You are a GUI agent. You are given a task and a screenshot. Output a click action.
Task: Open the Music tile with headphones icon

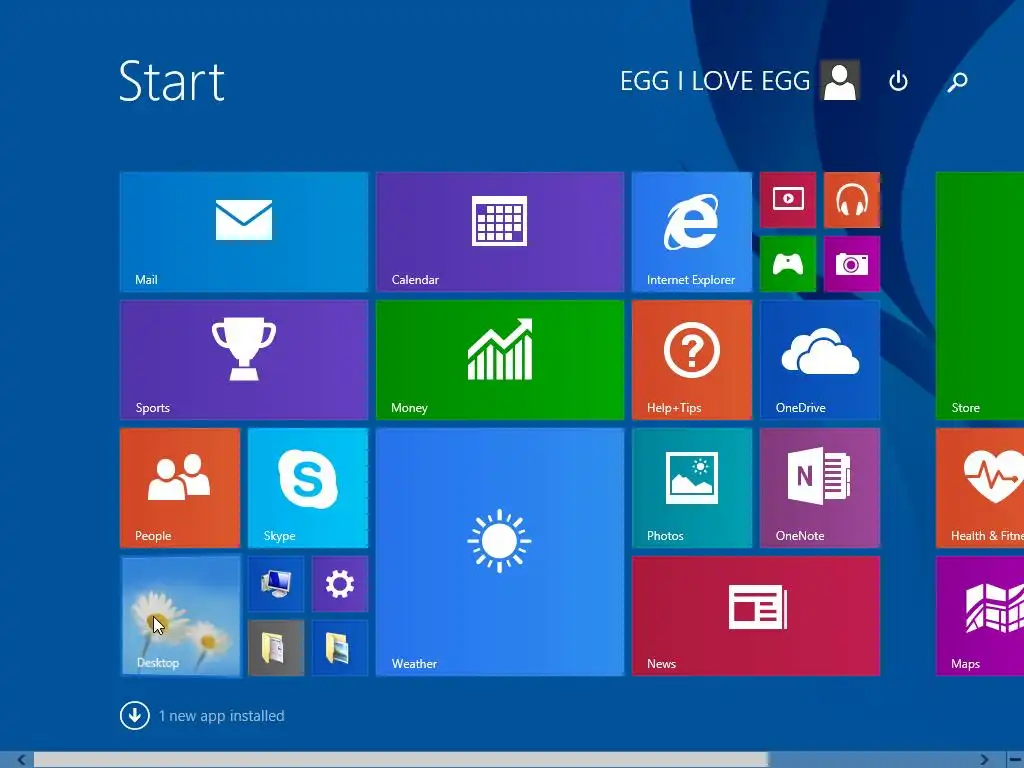pos(852,200)
